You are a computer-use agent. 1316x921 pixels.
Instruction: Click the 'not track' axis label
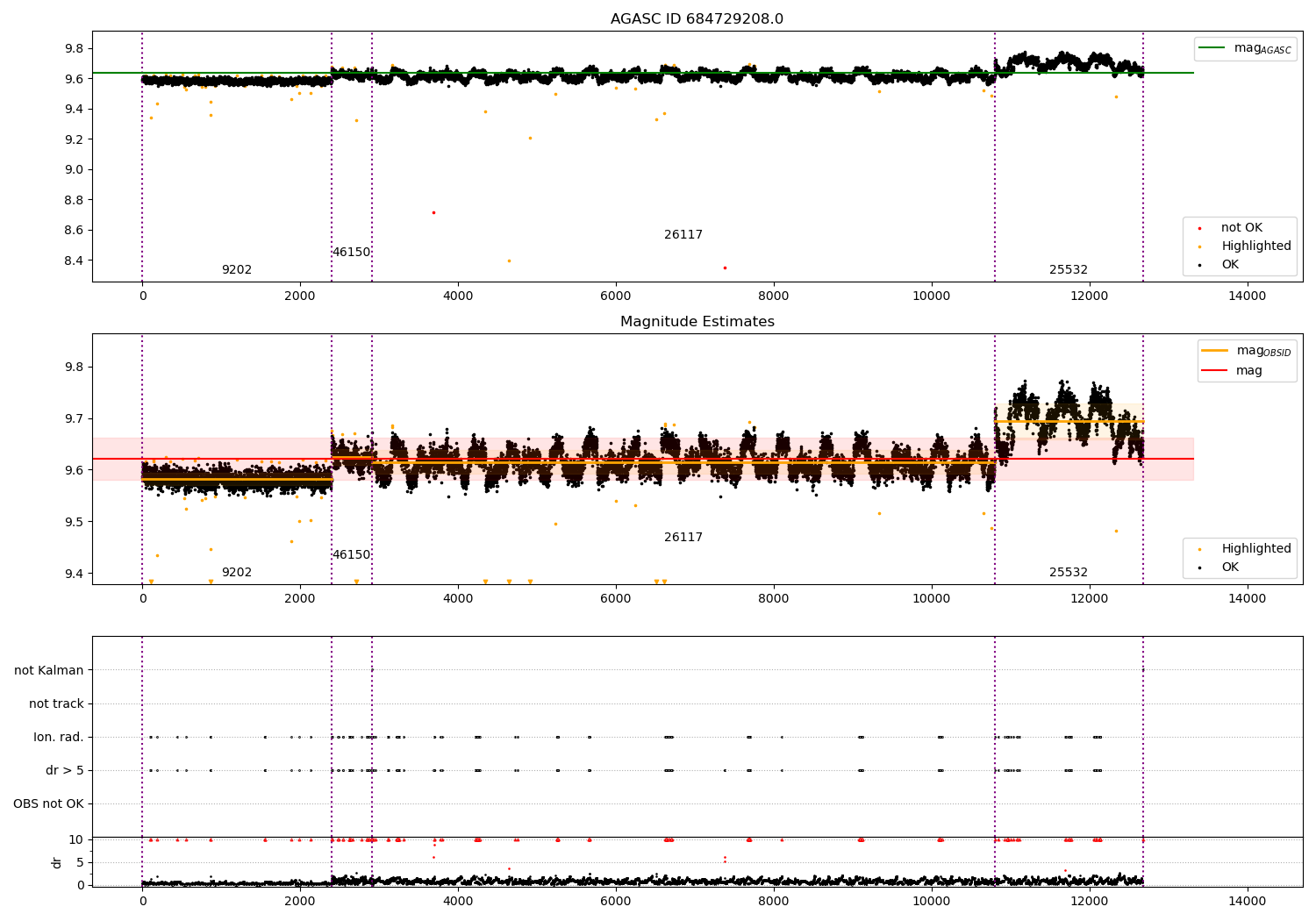[x=56, y=703]
